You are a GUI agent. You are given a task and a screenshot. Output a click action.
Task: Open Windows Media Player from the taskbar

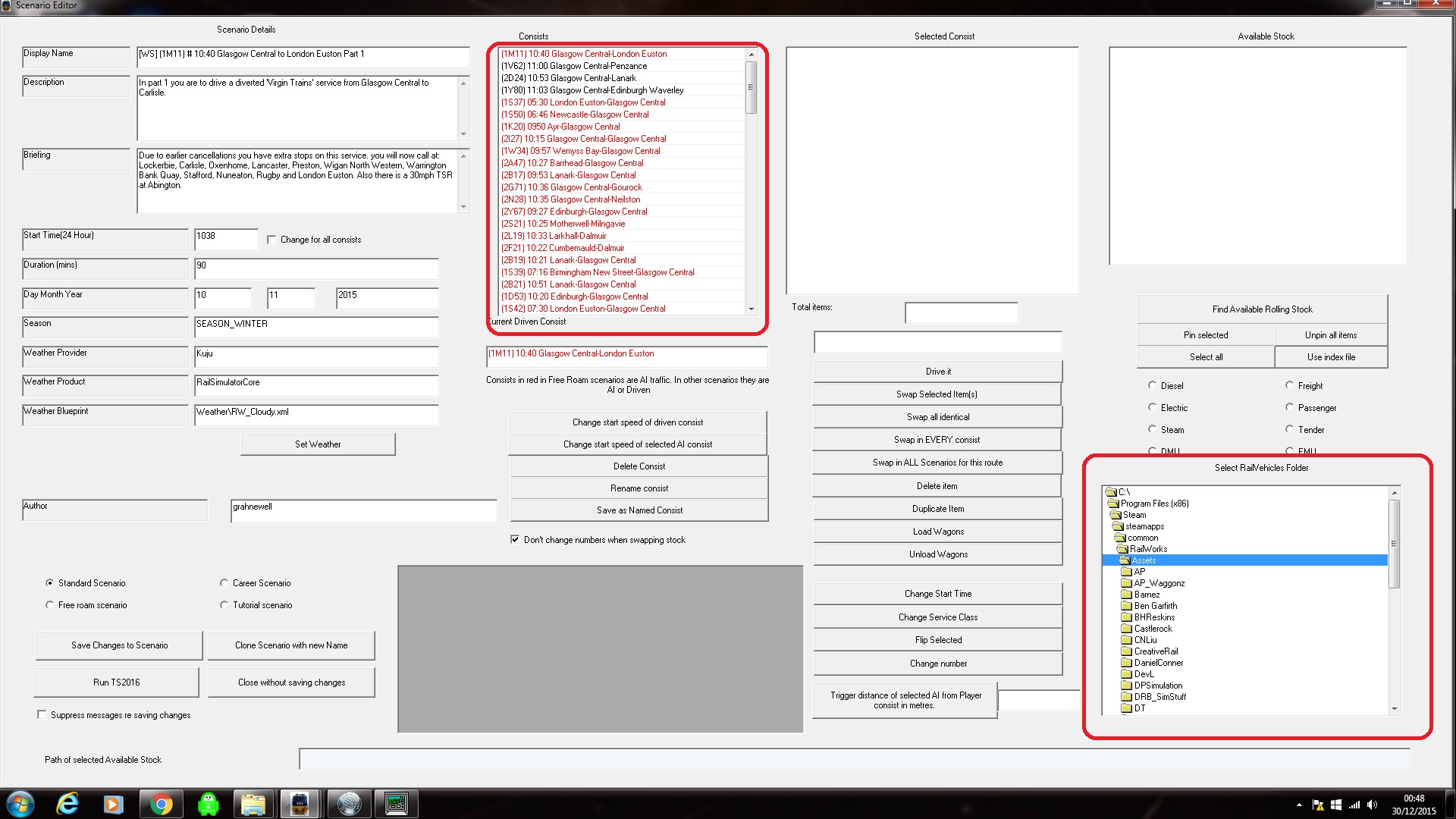click(x=114, y=804)
